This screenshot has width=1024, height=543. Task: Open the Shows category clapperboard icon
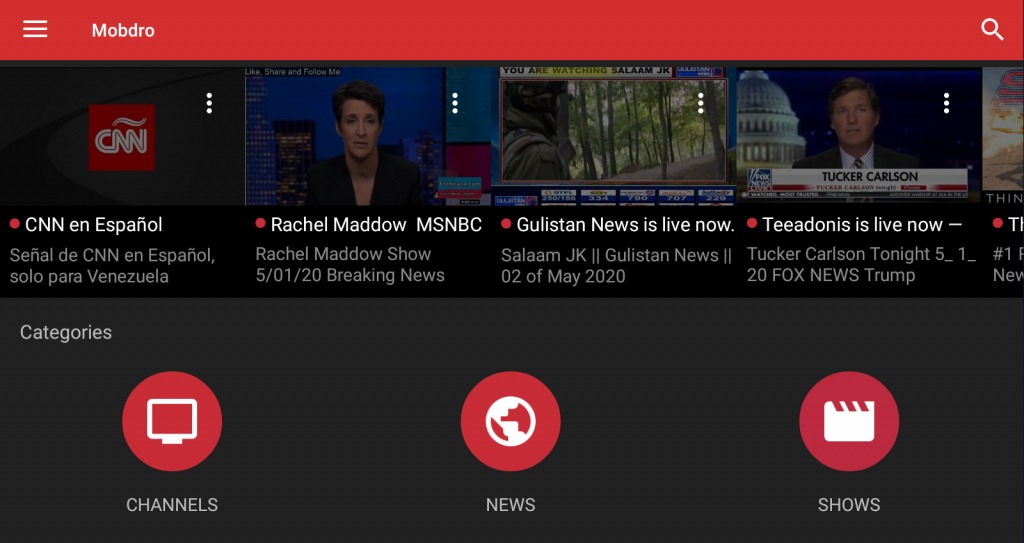pos(849,421)
